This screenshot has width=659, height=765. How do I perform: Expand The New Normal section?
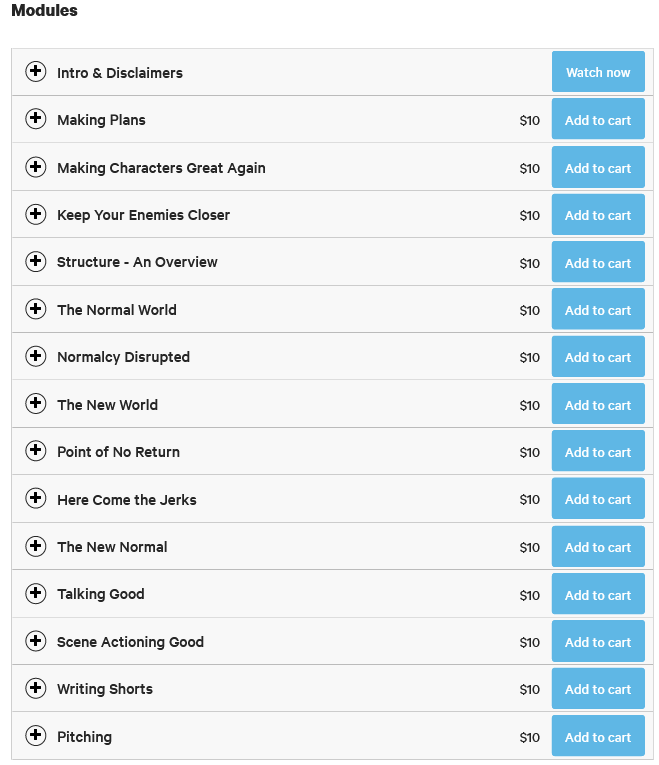coord(36,545)
